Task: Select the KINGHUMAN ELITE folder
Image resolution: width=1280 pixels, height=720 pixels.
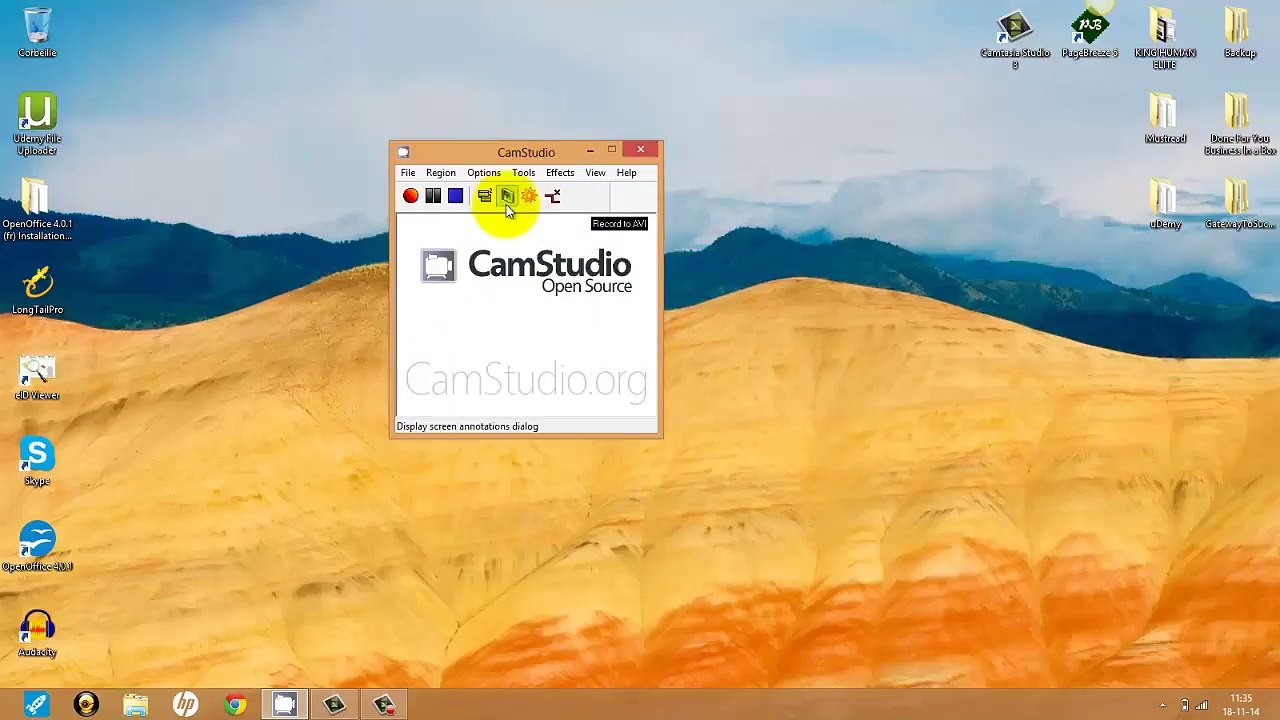Action: [1165, 40]
